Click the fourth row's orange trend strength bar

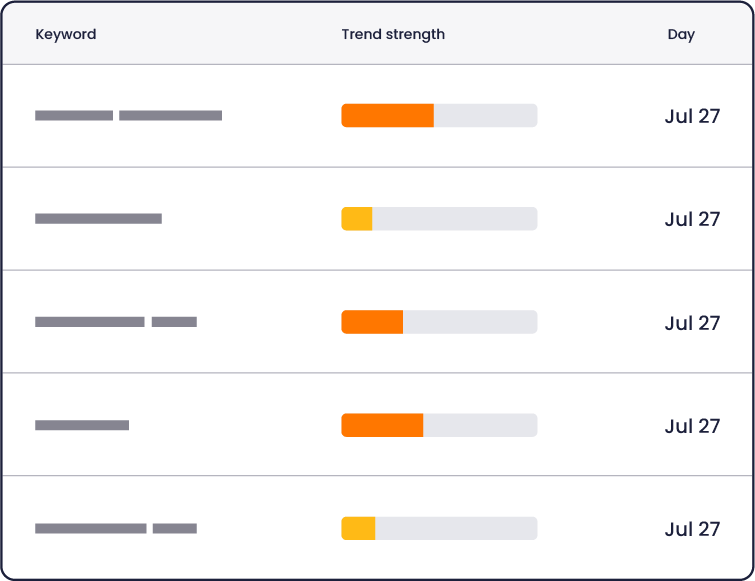pos(382,425)
